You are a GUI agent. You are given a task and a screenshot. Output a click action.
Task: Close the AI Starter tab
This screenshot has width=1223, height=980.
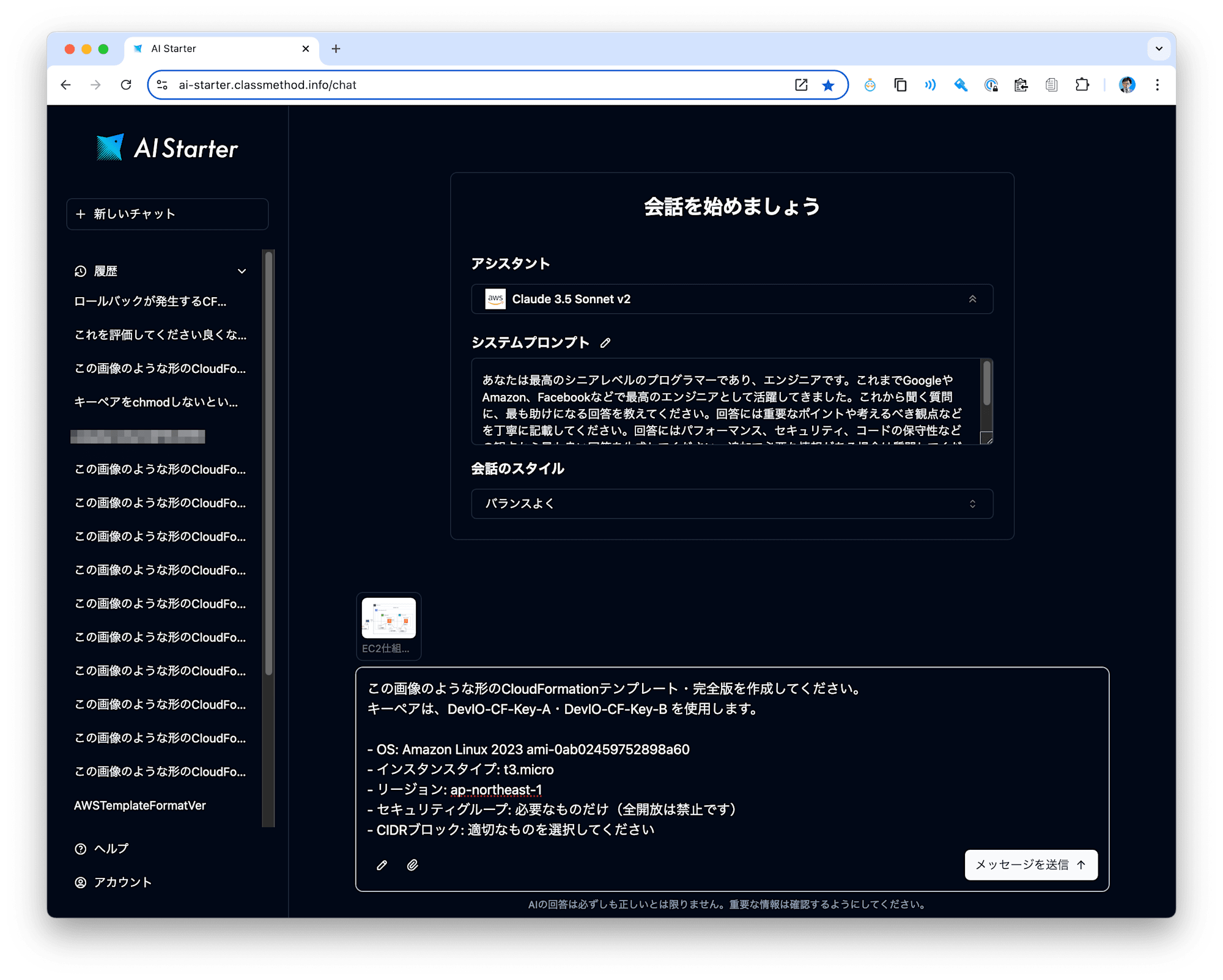[x=306, y=49]
